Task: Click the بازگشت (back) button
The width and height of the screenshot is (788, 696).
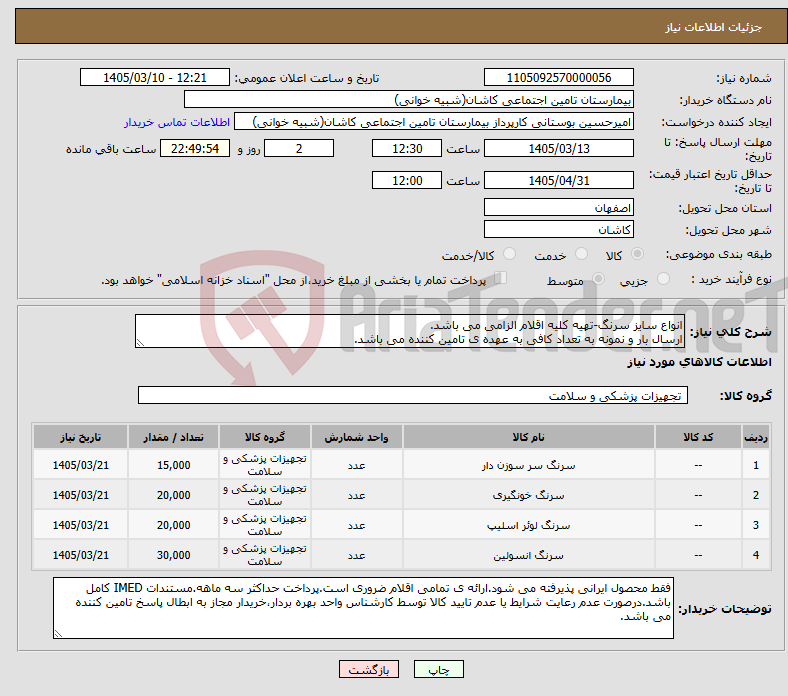Action: click(x=369, y=669)
